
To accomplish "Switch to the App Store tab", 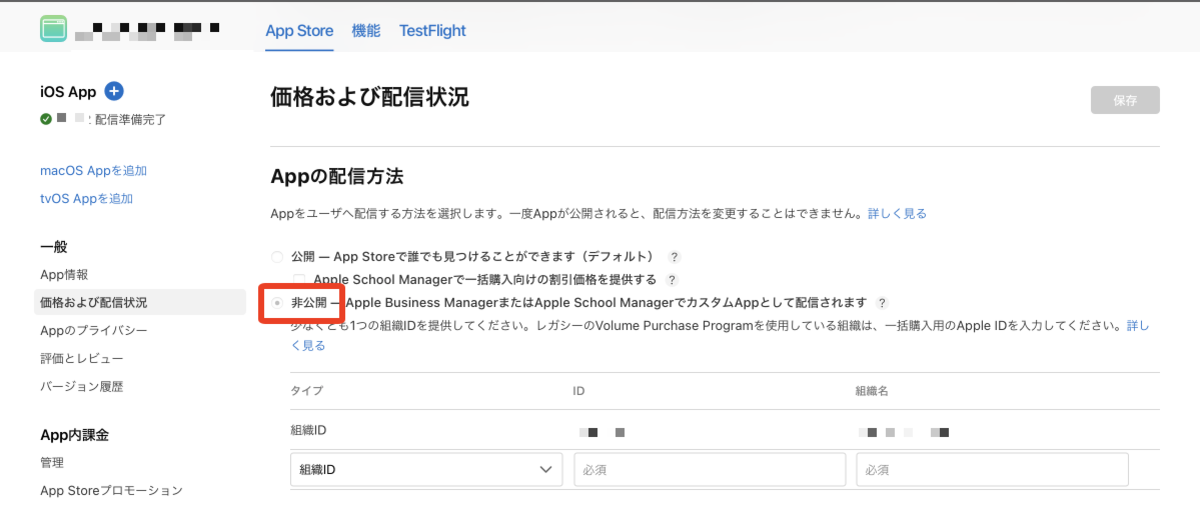I will point(299,30).
